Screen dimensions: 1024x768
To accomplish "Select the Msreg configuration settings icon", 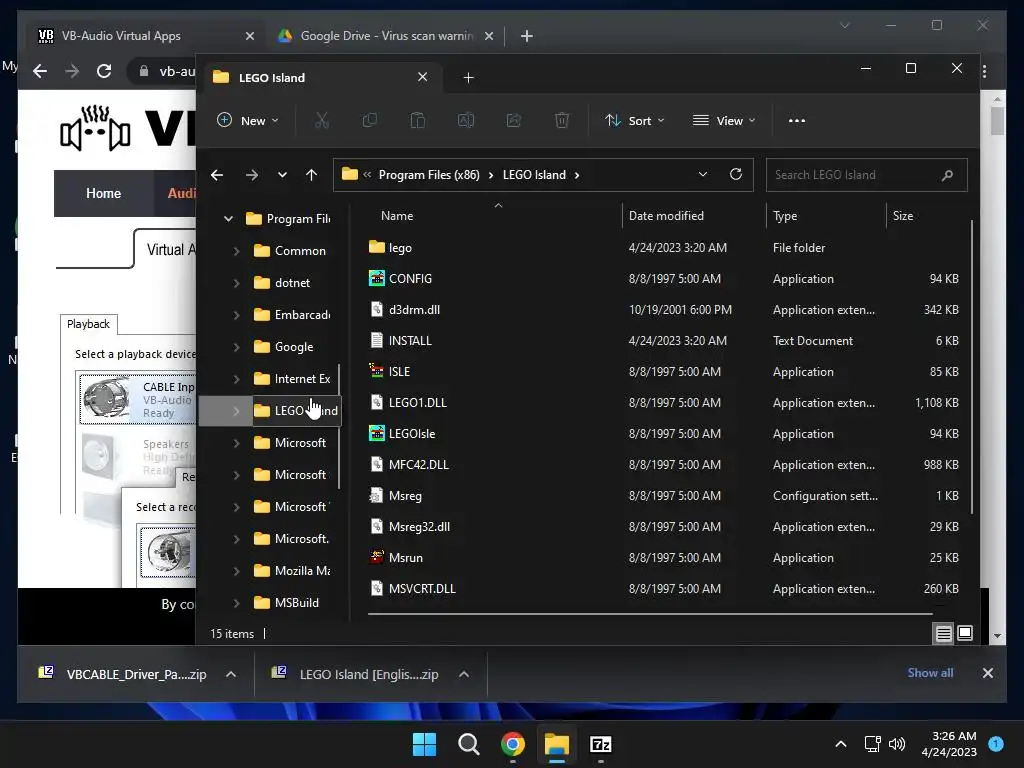I will (377, 495).
